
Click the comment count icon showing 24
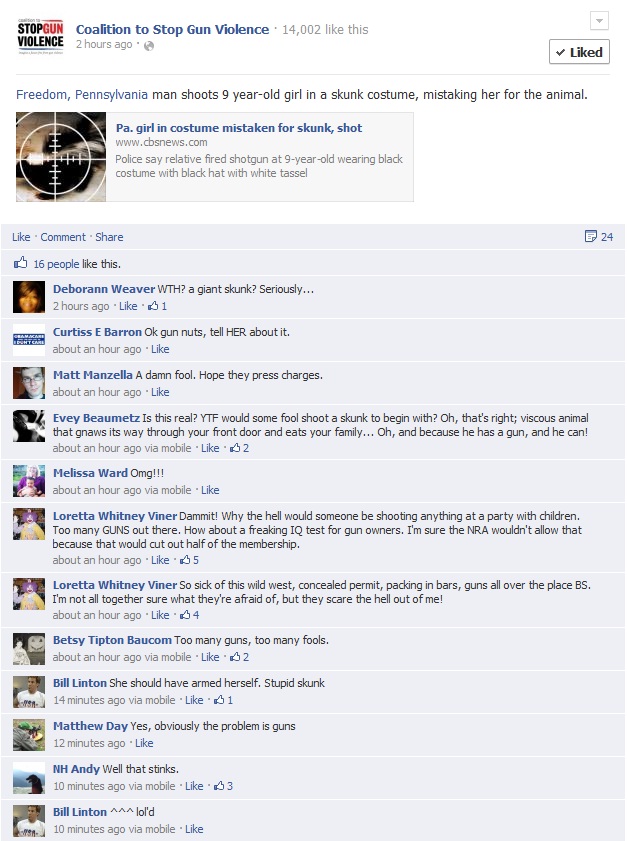(598, 237)
